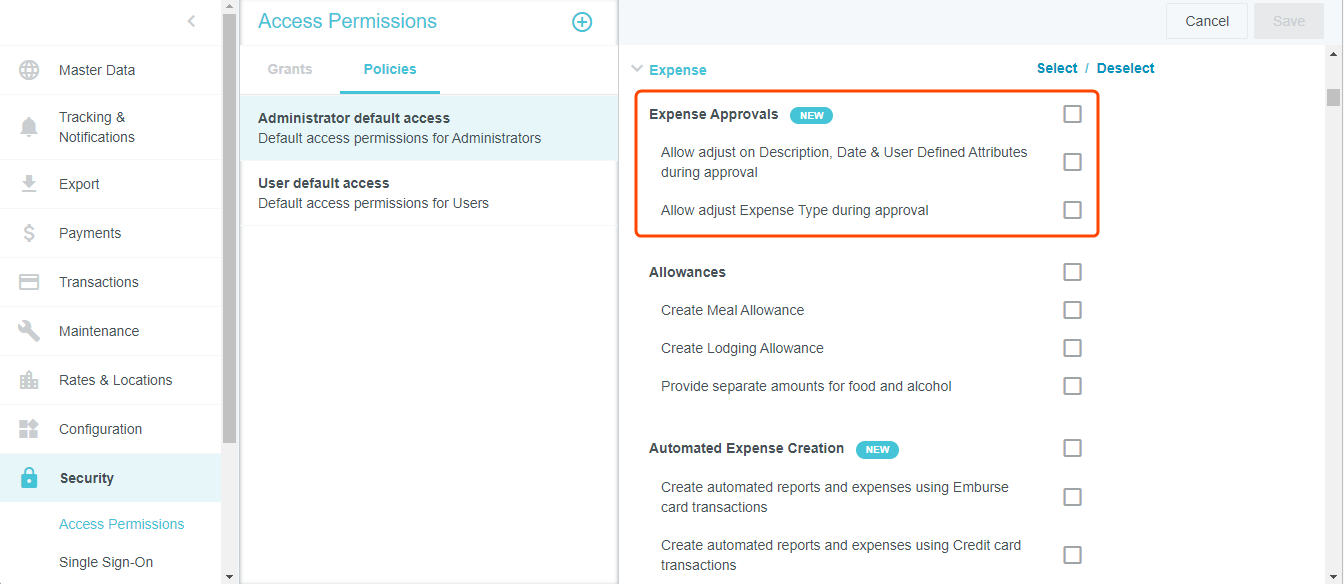Click the Payments dollar sign icon

[x=29, y=233]
